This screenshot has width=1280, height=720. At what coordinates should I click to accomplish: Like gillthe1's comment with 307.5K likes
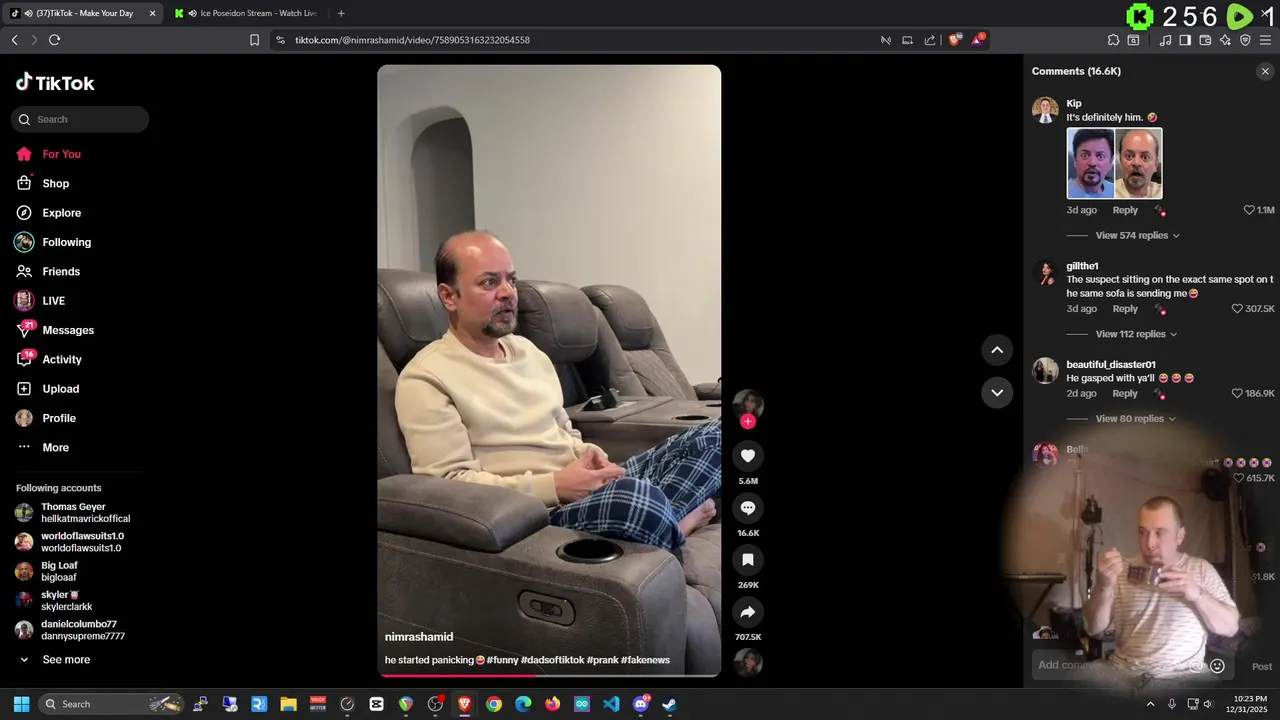[1237, 309]
